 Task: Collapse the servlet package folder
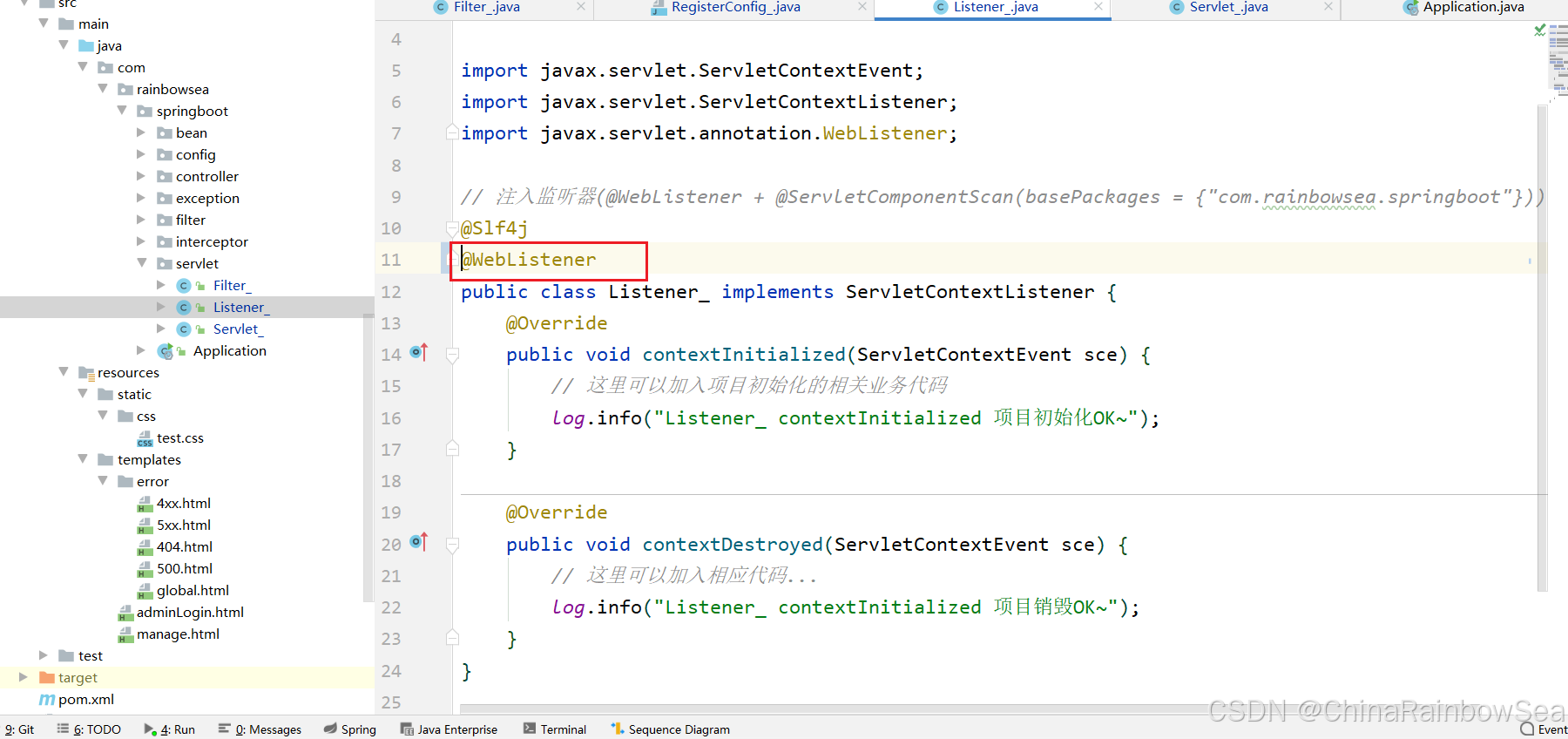(142, 263)
